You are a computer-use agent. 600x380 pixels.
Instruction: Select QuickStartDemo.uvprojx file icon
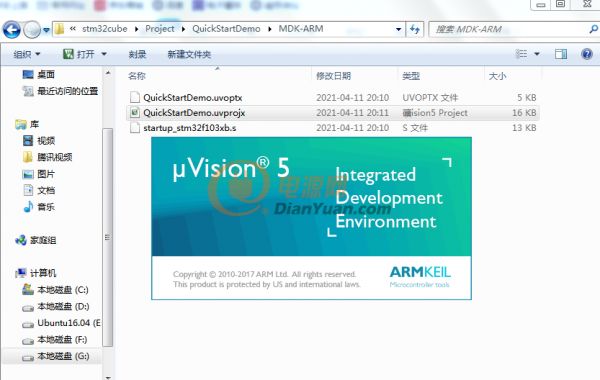(x=135, y=113)
